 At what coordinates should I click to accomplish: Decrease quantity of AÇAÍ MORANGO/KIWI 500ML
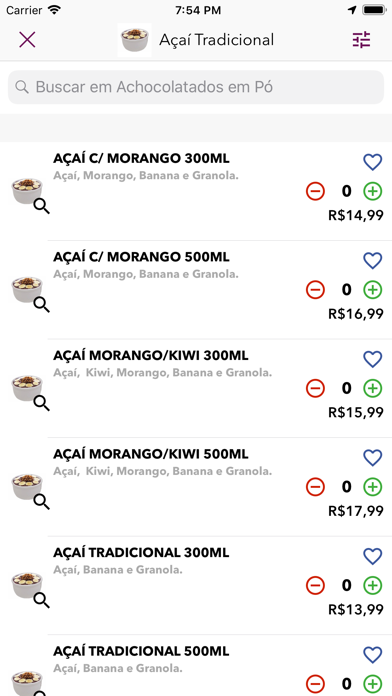click(x=315, y=487)
